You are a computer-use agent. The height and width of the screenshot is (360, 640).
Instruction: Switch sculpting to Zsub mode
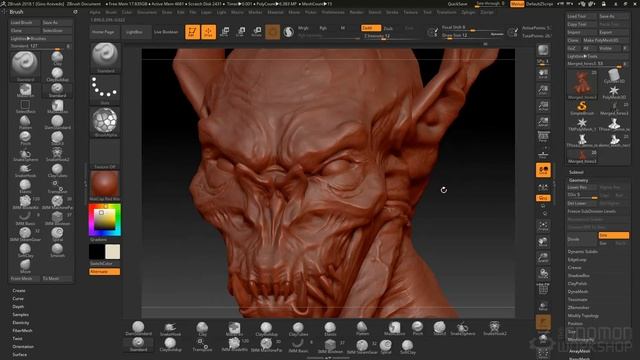pyautogui.click(x=388, y=28)
